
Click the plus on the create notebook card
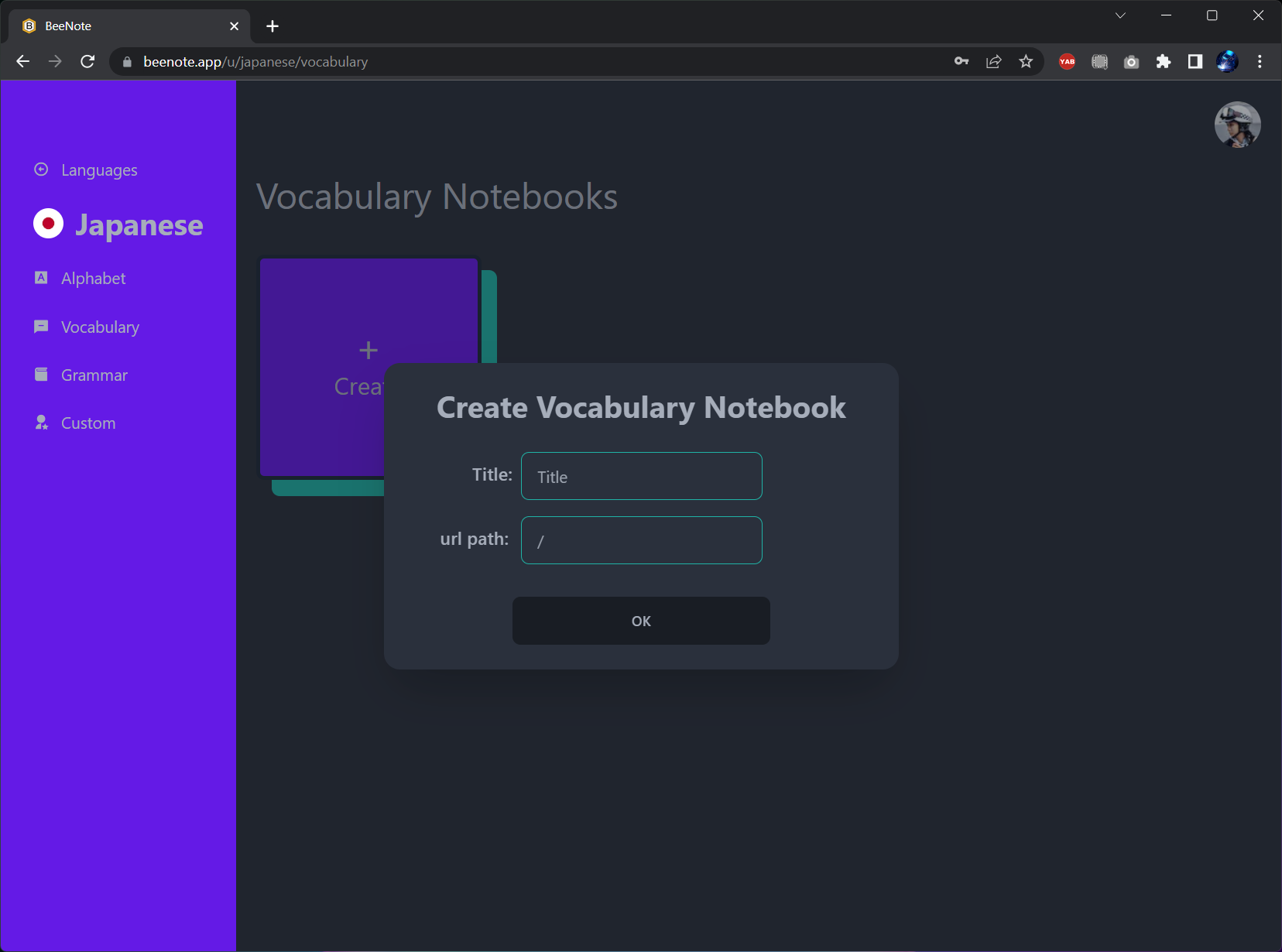click(368, 351)
